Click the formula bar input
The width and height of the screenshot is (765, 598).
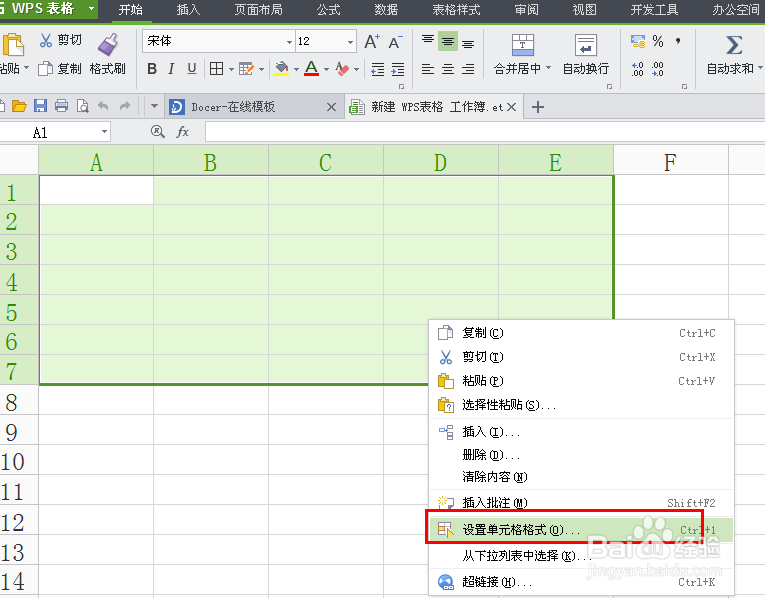tap(484, 132)
